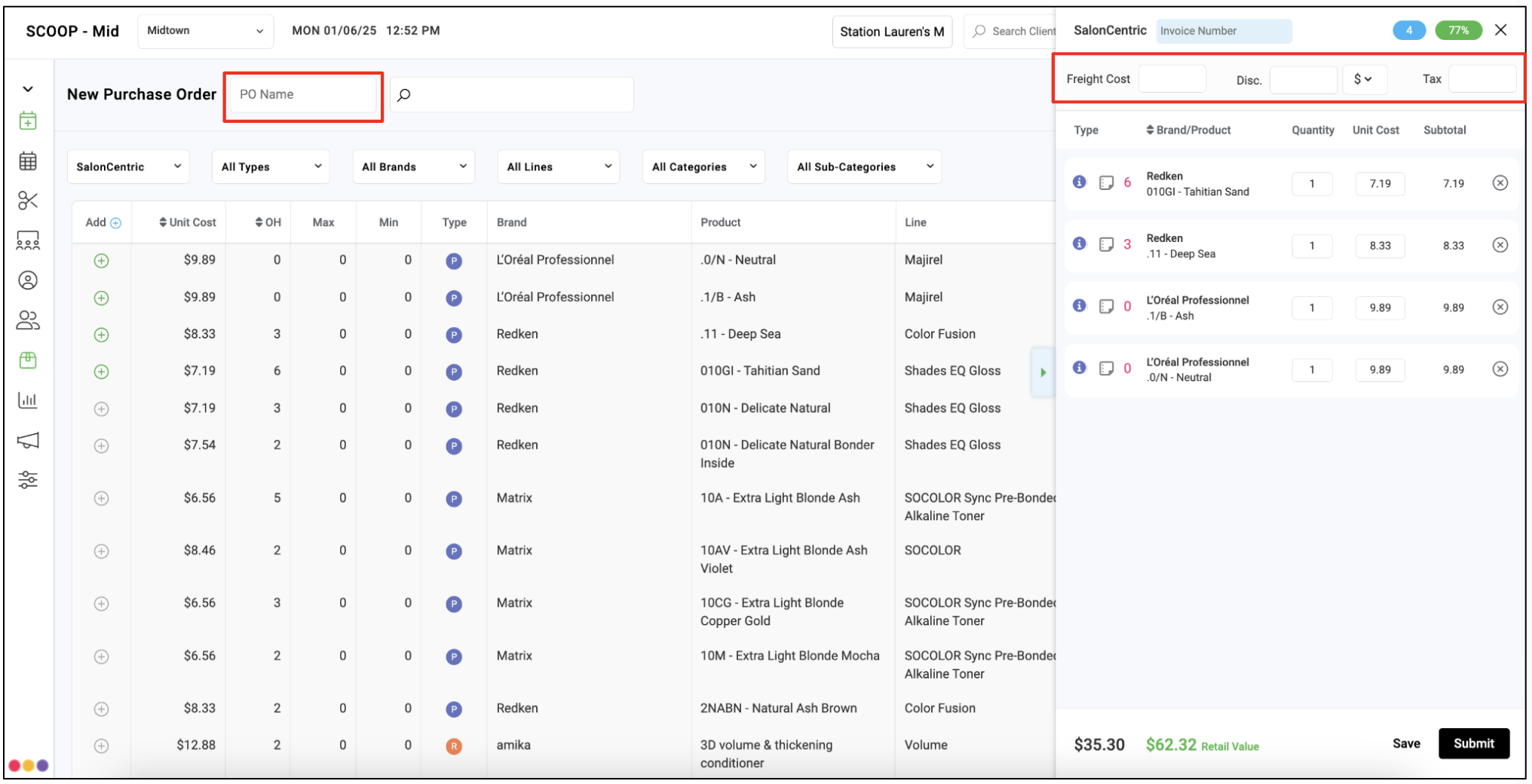
Task: Show info for Redken 010GI Tahitian Sand
Action: pos(1080,182)
